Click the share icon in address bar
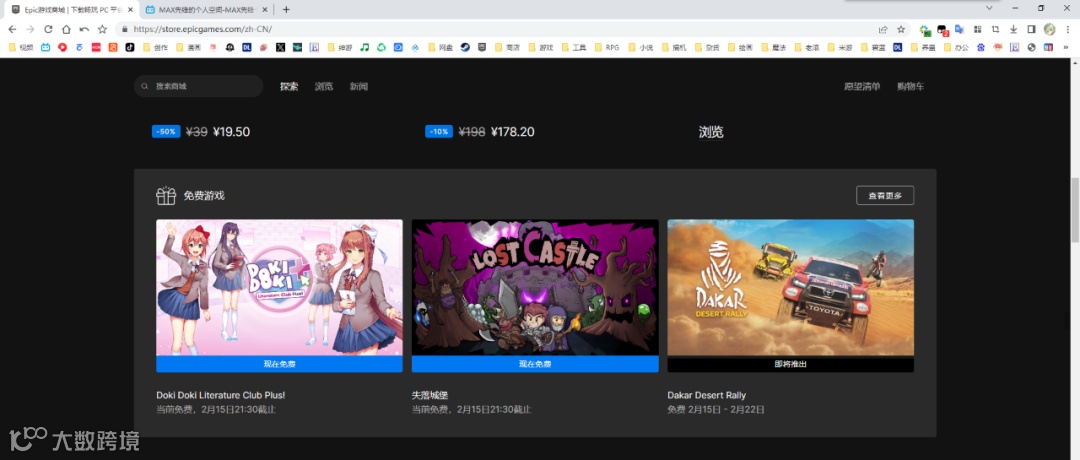Screen dimensions: 1080x460 point(883,29)
